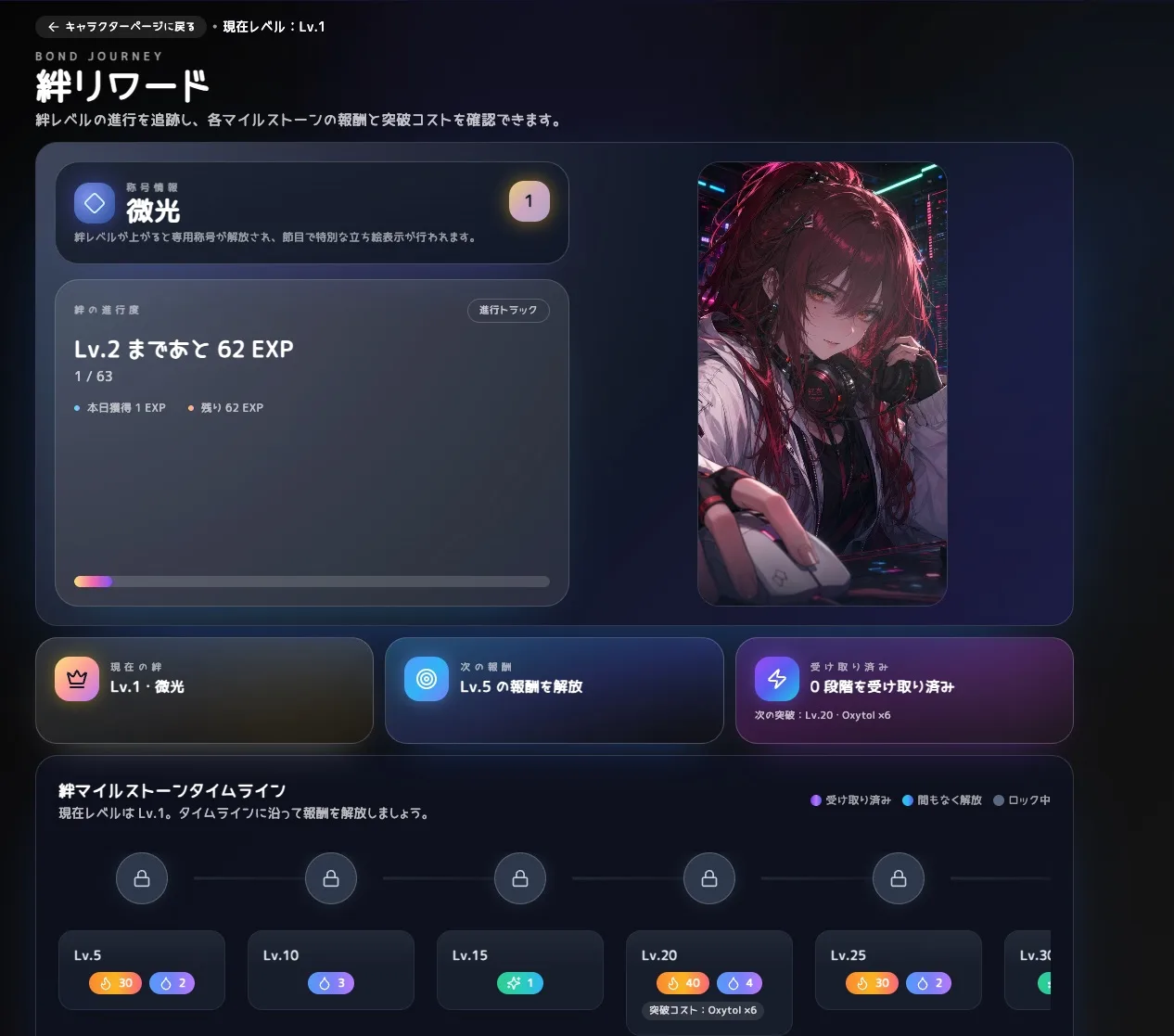Click the Lv.15 lock milestone marker
Viewport: 1174px width, 1036px height.
coord(520,878)
